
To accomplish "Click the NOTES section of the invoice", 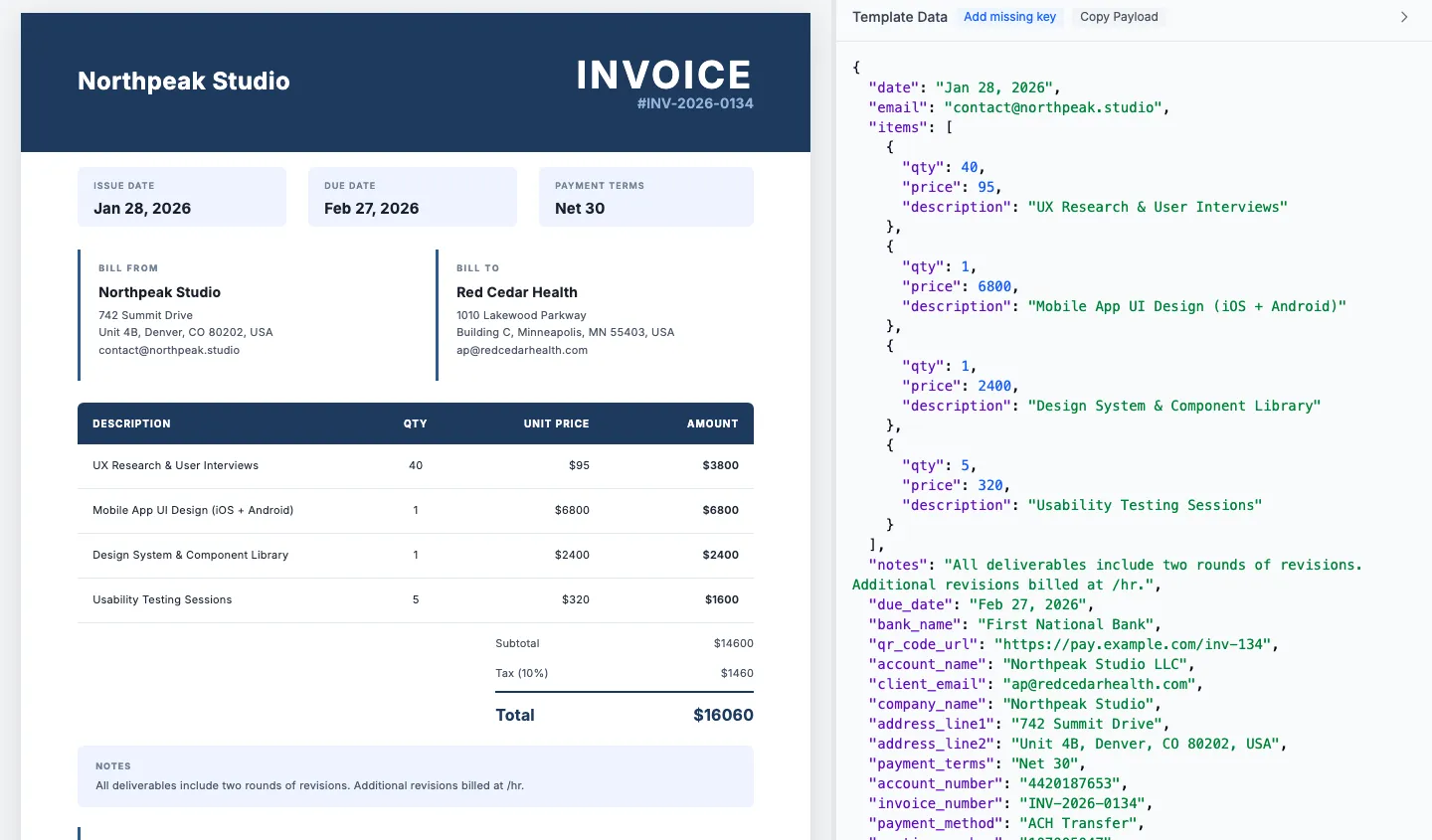I will [x=415, y=775].
